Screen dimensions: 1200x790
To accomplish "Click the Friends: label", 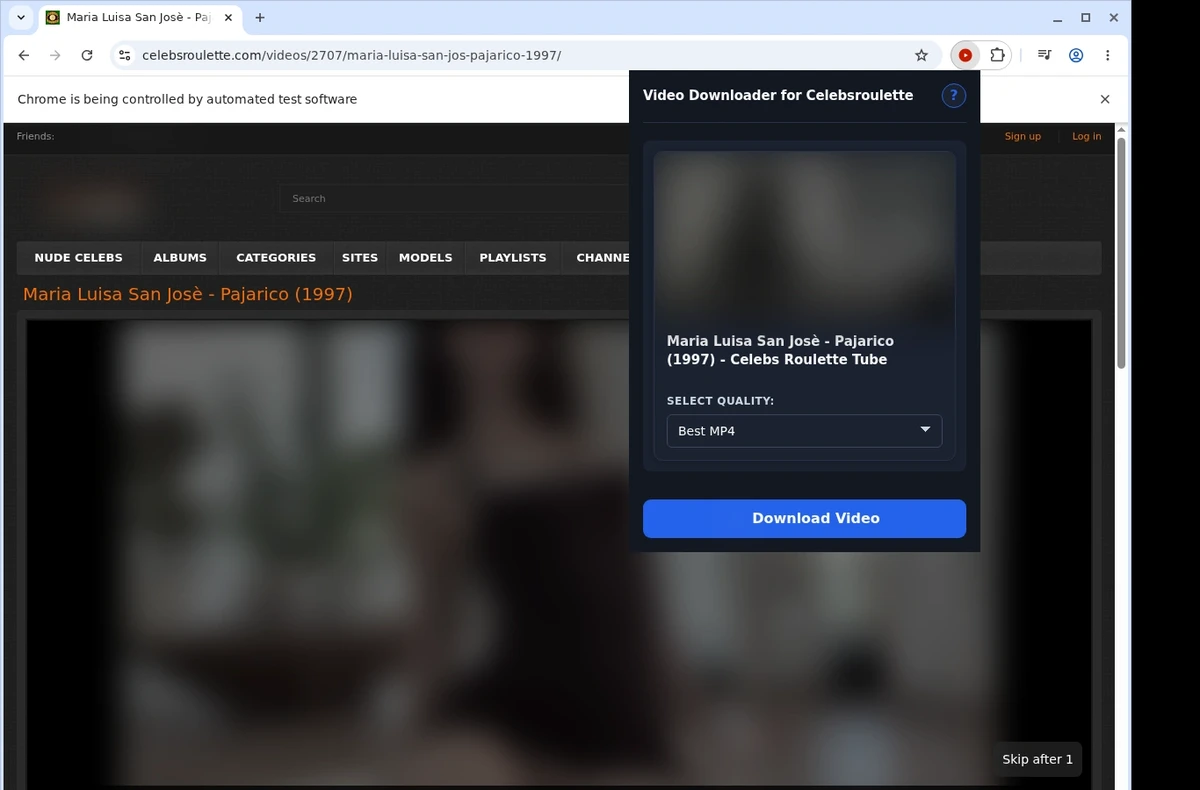I will tap(35, 136).
